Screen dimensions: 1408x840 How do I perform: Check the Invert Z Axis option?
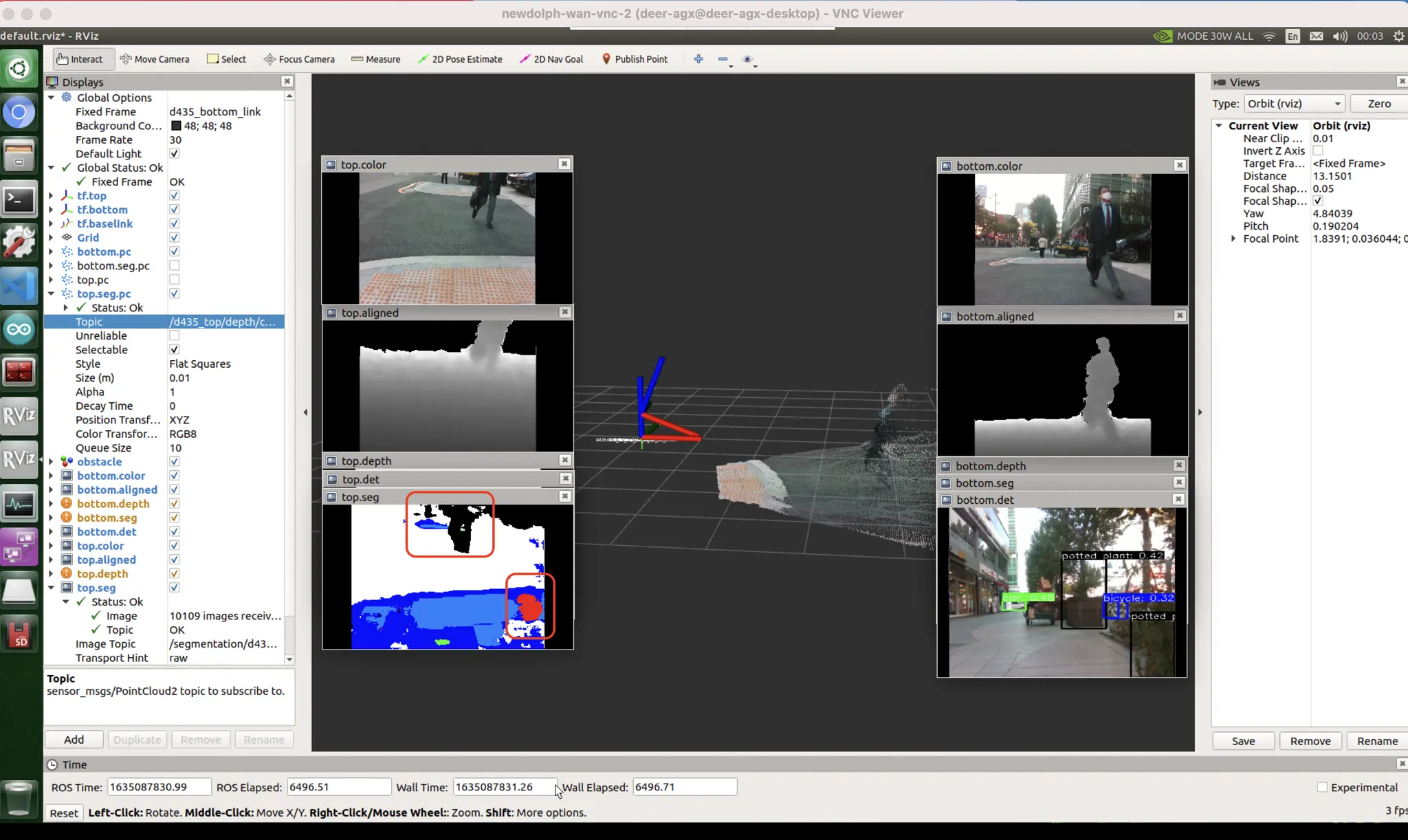(x=1317, y=151)
